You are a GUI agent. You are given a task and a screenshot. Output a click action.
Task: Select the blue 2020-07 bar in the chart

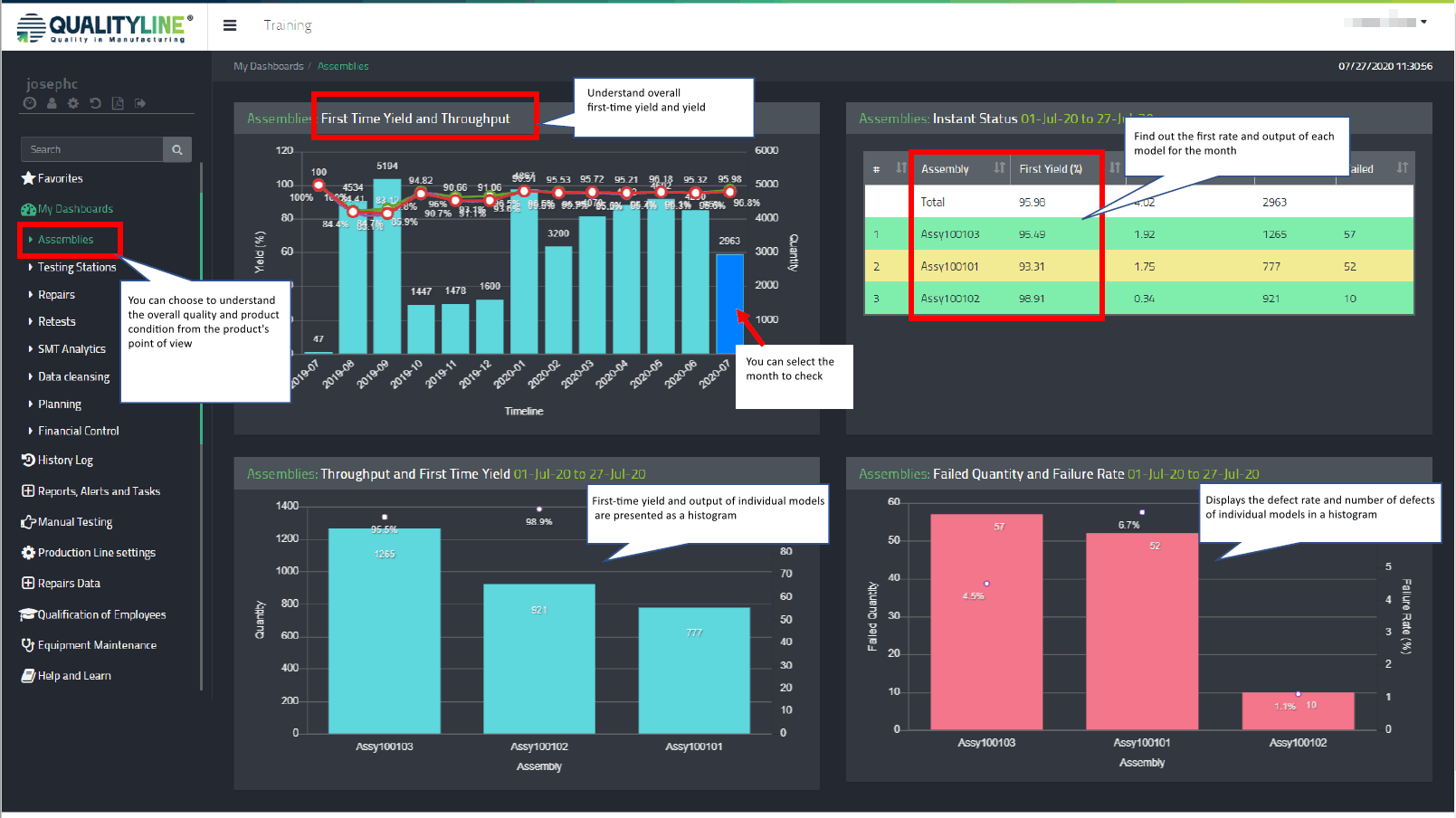pyautogui.click(x=729, y=303)
